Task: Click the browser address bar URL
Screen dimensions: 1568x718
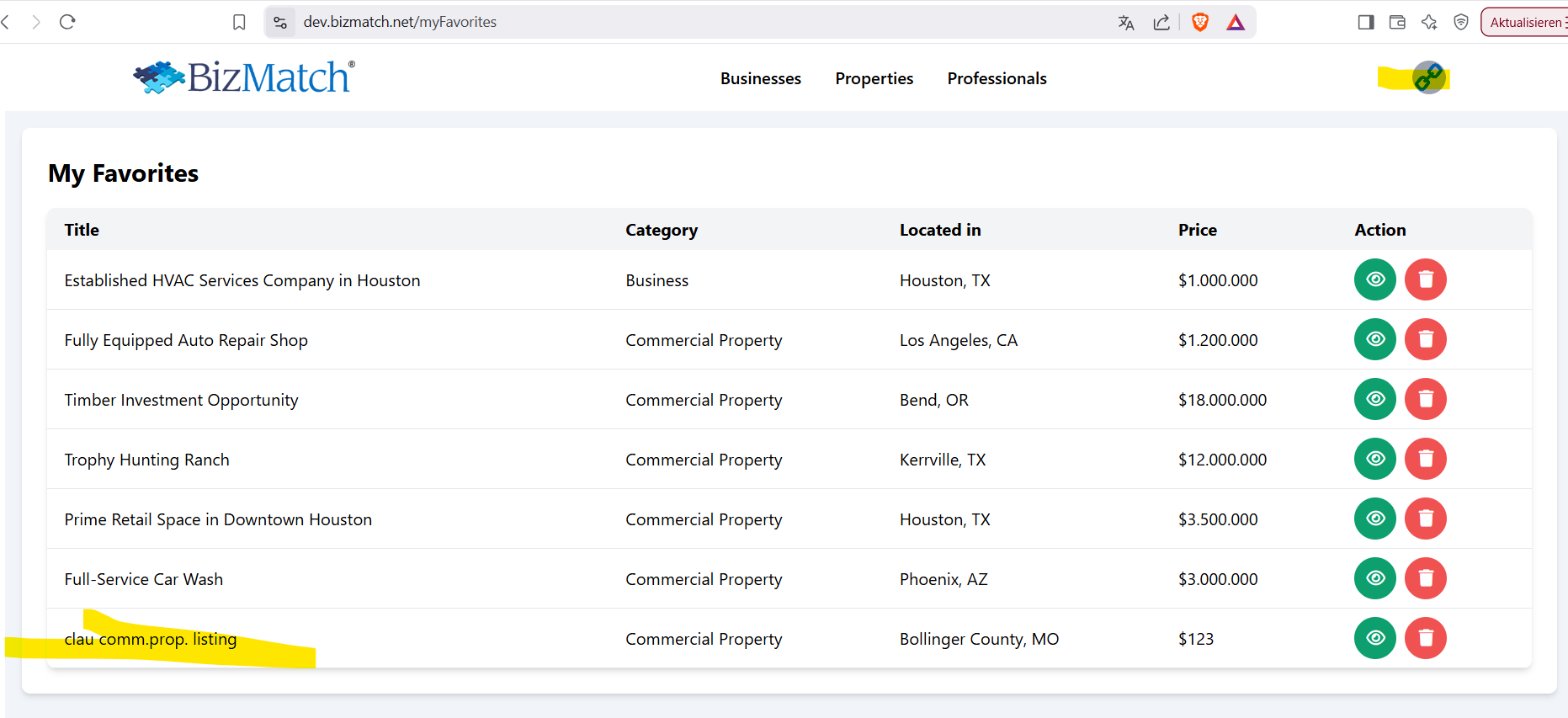Action: tap(400, 22)
